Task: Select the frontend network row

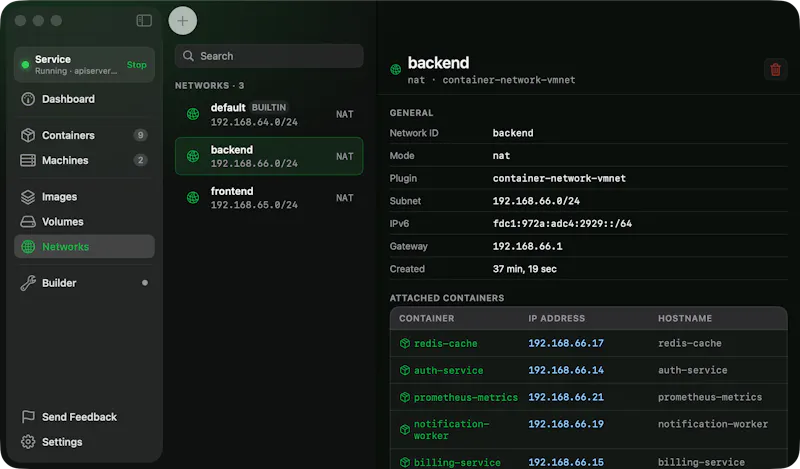Action: 269,198
